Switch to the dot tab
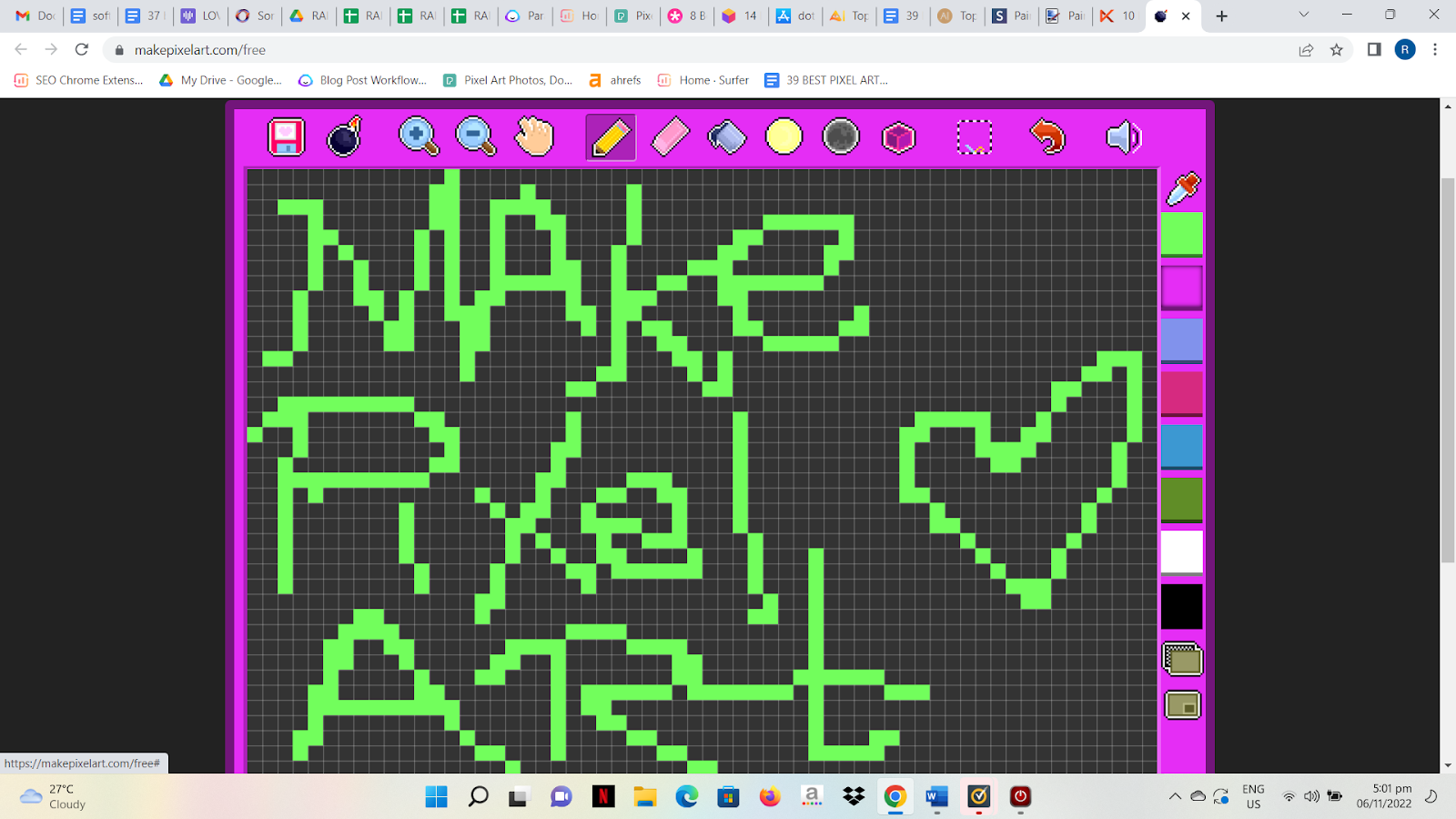This screenshot has width=1456, height=819. tap(795, 15)
